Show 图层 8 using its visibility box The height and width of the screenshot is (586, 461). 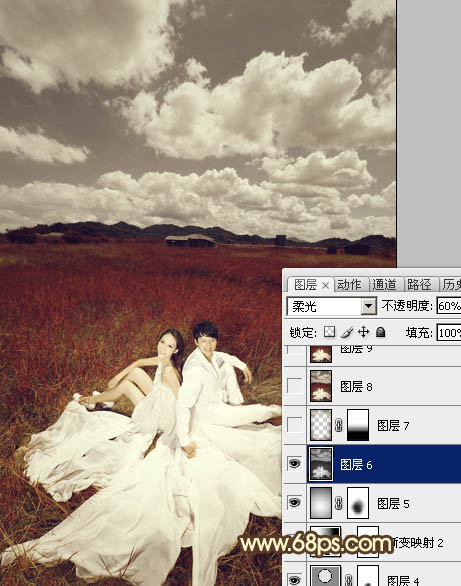(x=295, y=386)
